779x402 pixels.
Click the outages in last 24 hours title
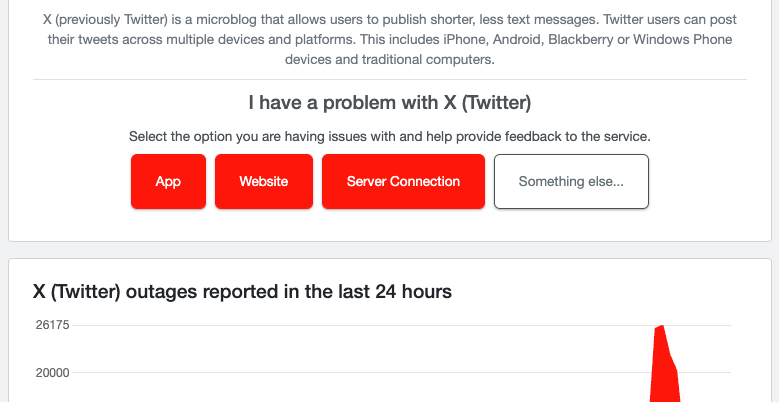[242, 291]
